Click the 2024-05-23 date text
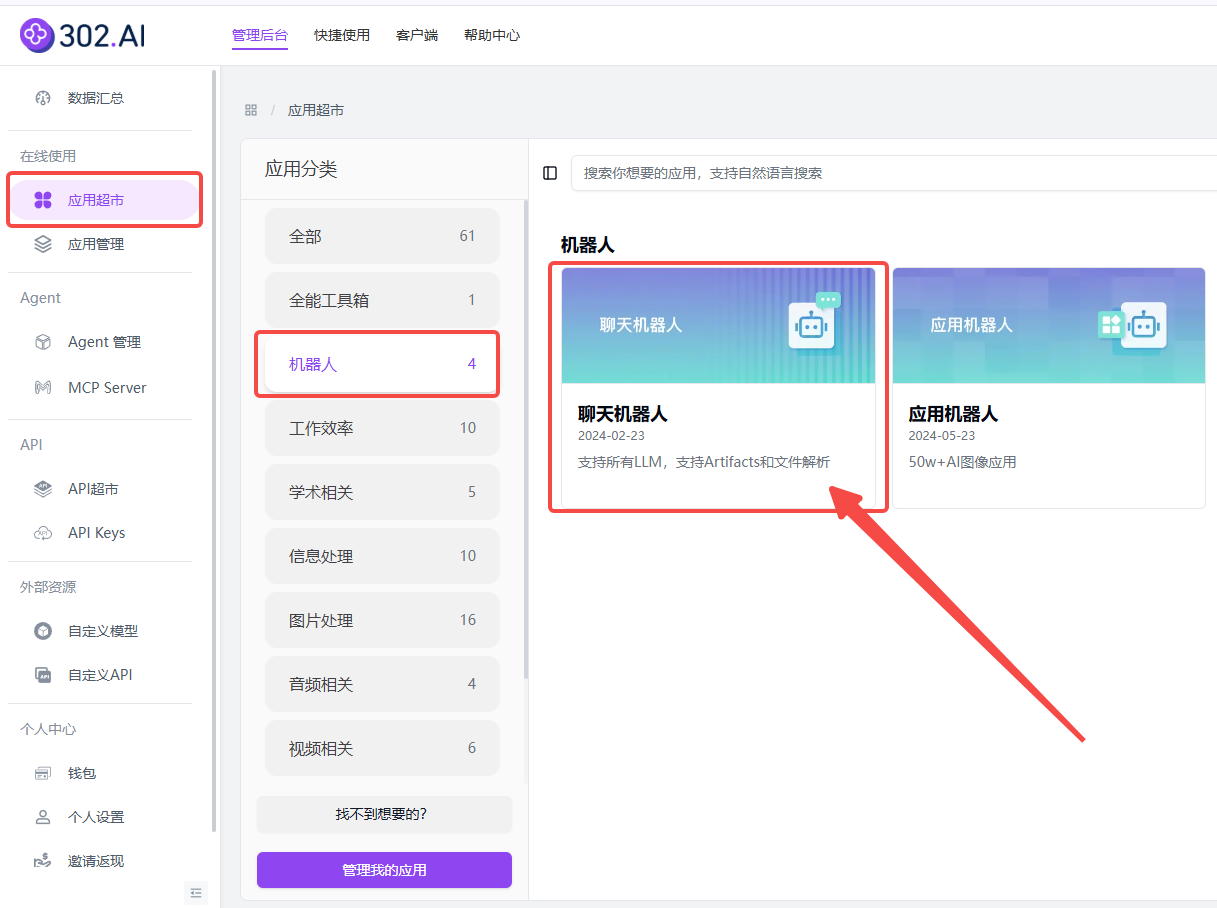 coord(942,436)
